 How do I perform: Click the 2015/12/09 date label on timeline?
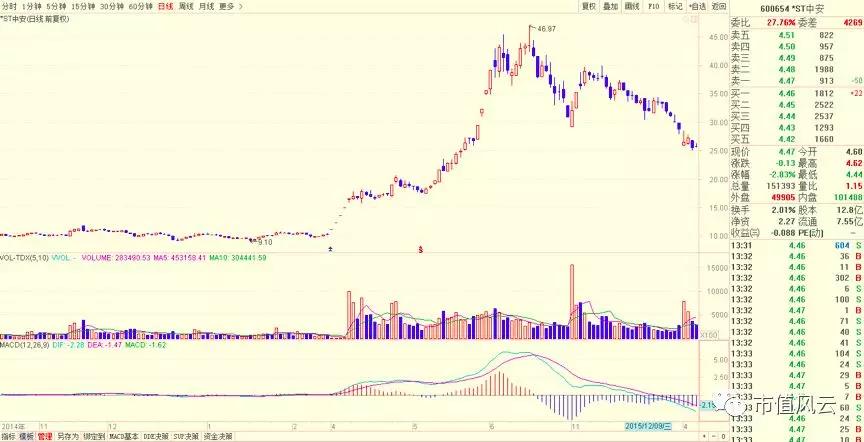(x=649, y=426)
